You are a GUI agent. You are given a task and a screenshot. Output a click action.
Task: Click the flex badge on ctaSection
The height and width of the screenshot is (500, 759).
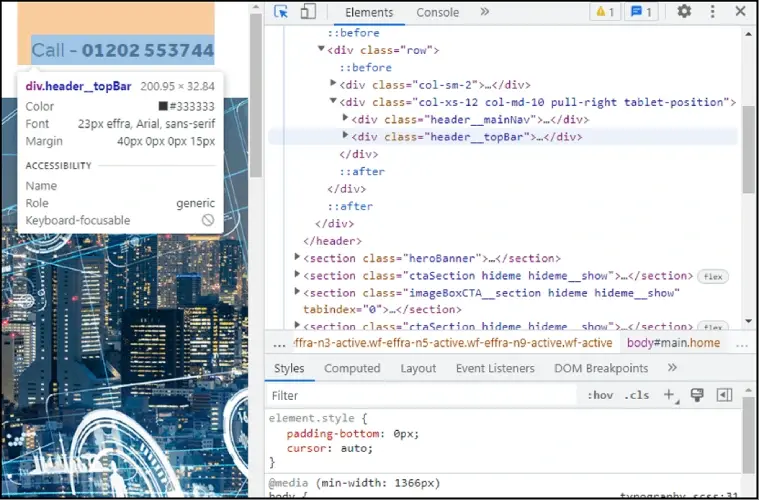click(713, 276)
